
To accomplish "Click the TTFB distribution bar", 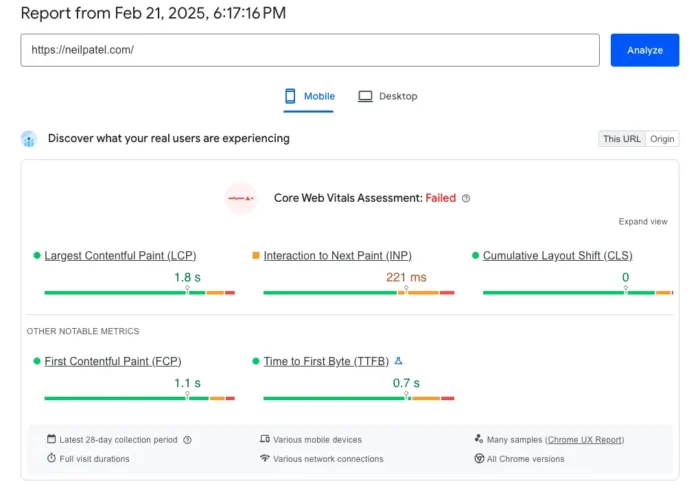I will pyautogui.click(x=359, y=398).
